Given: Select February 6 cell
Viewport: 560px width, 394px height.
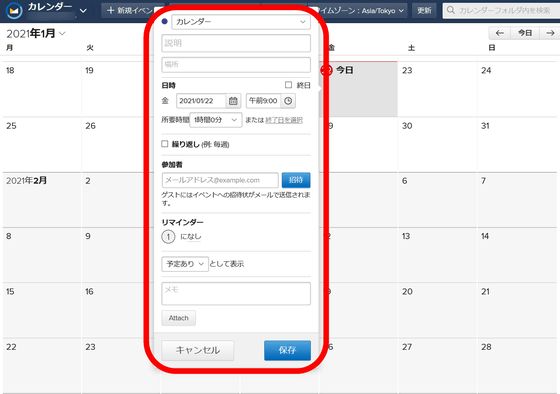Looking at the screenshot, I should pyautogui.click(x=437, y=200).
